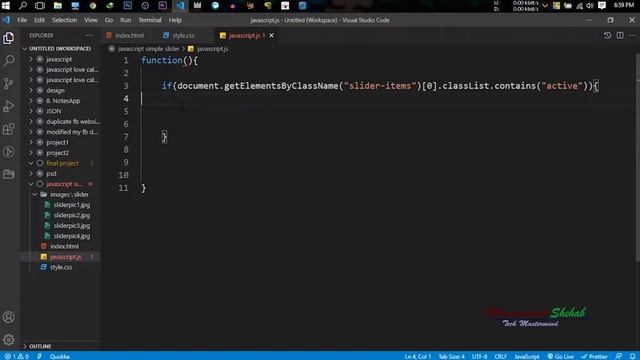This screenshot has width=640, height=360.
Task: Click the feedback icon in status bar
Action: click(619, 356)
